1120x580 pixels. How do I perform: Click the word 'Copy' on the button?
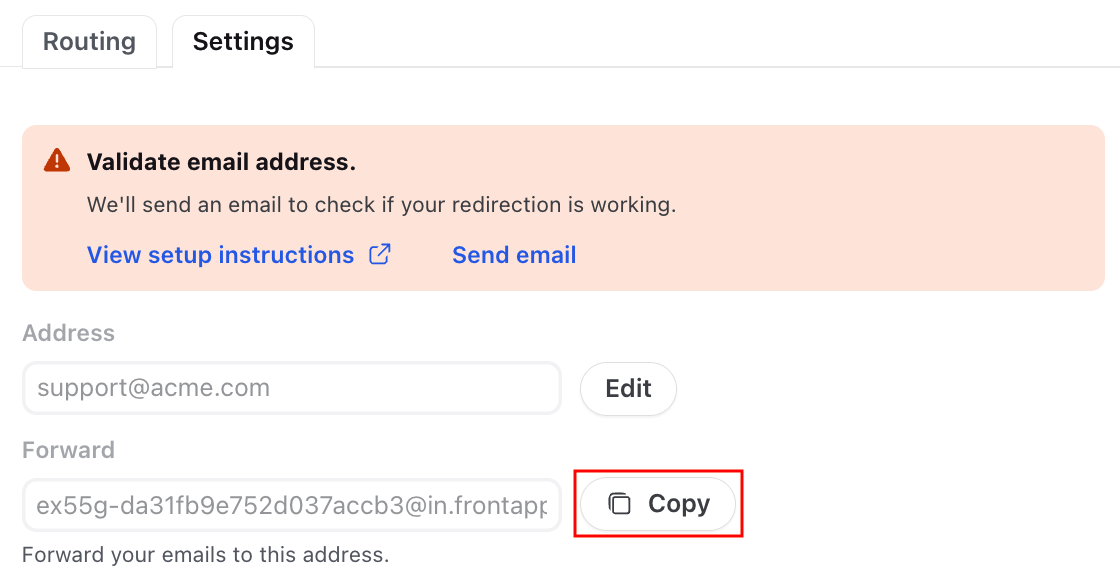click(x=679, y=504)
